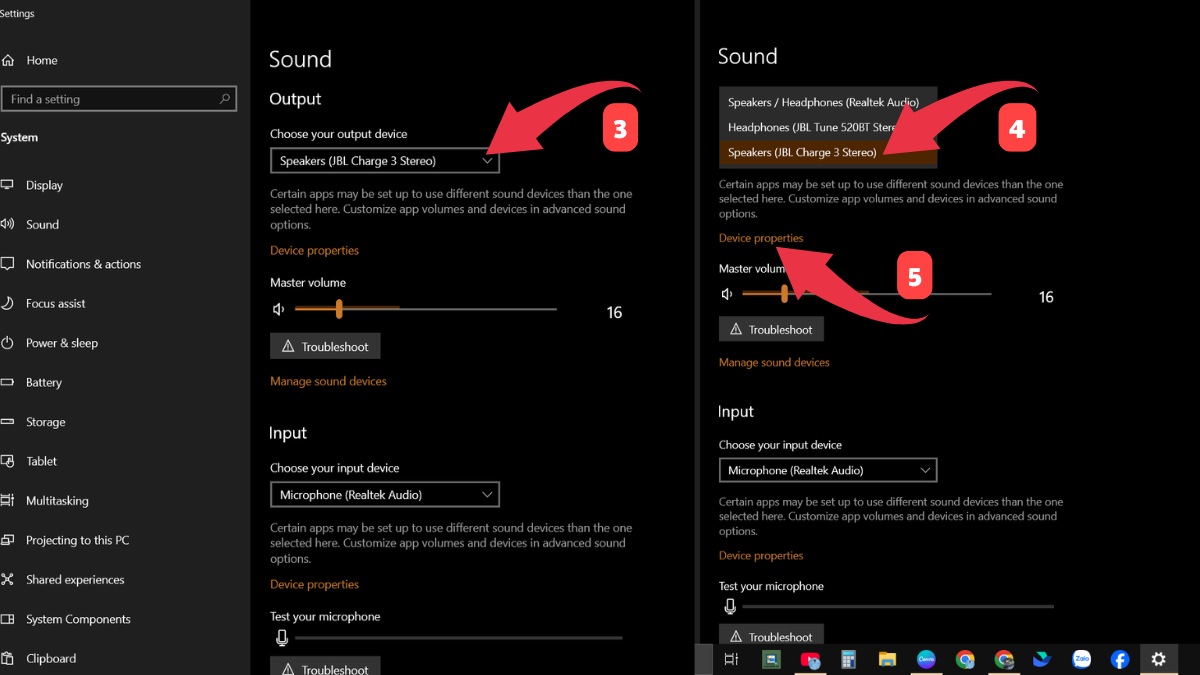Open Sound settings in the sidebar
1200x675 pixels.
(x=42, y=225)
